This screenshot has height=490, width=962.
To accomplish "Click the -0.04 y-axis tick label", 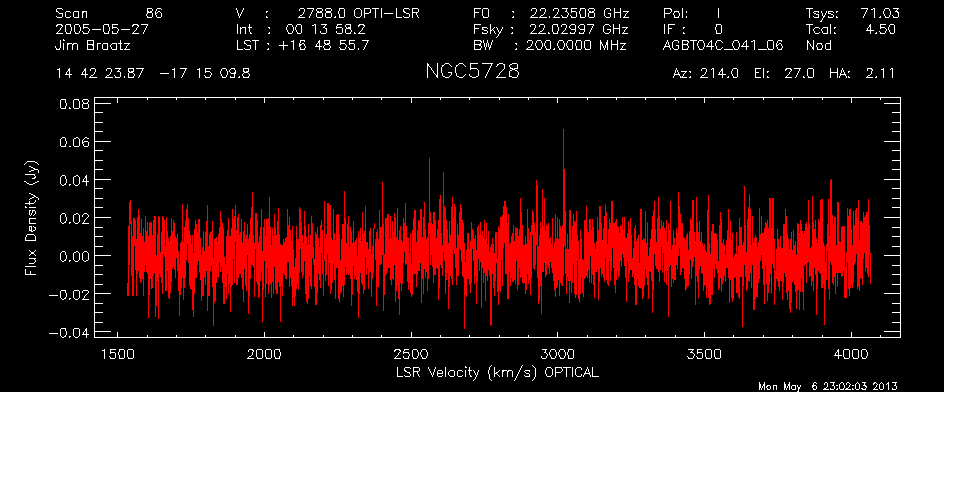I will coord(69,333).
